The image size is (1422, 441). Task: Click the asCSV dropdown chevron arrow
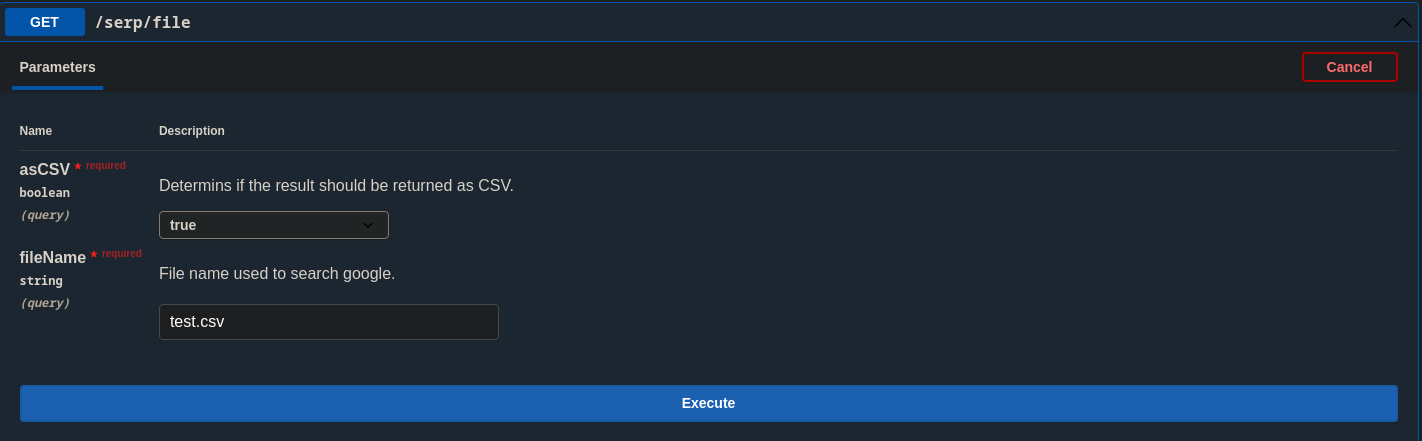point(368,225)
